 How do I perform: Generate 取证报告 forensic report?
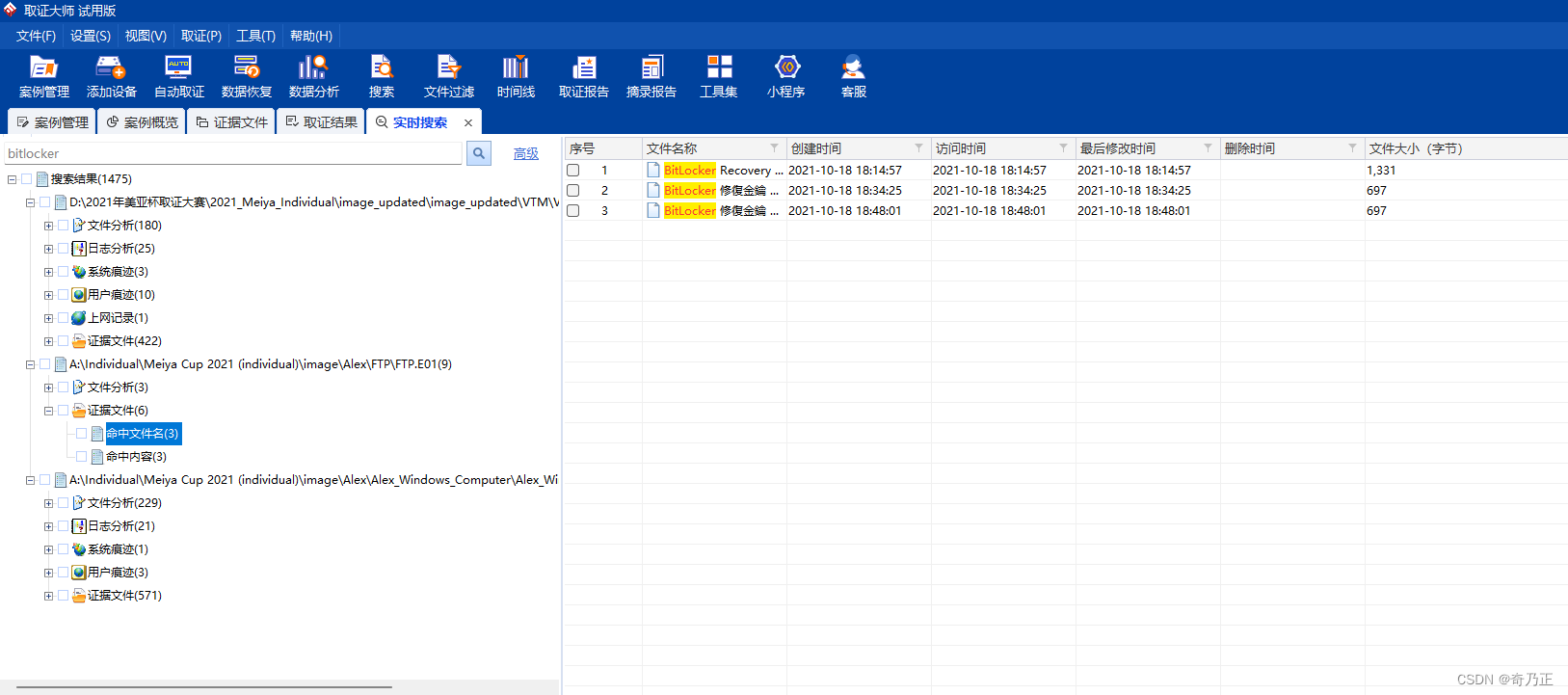pos(584,76)
